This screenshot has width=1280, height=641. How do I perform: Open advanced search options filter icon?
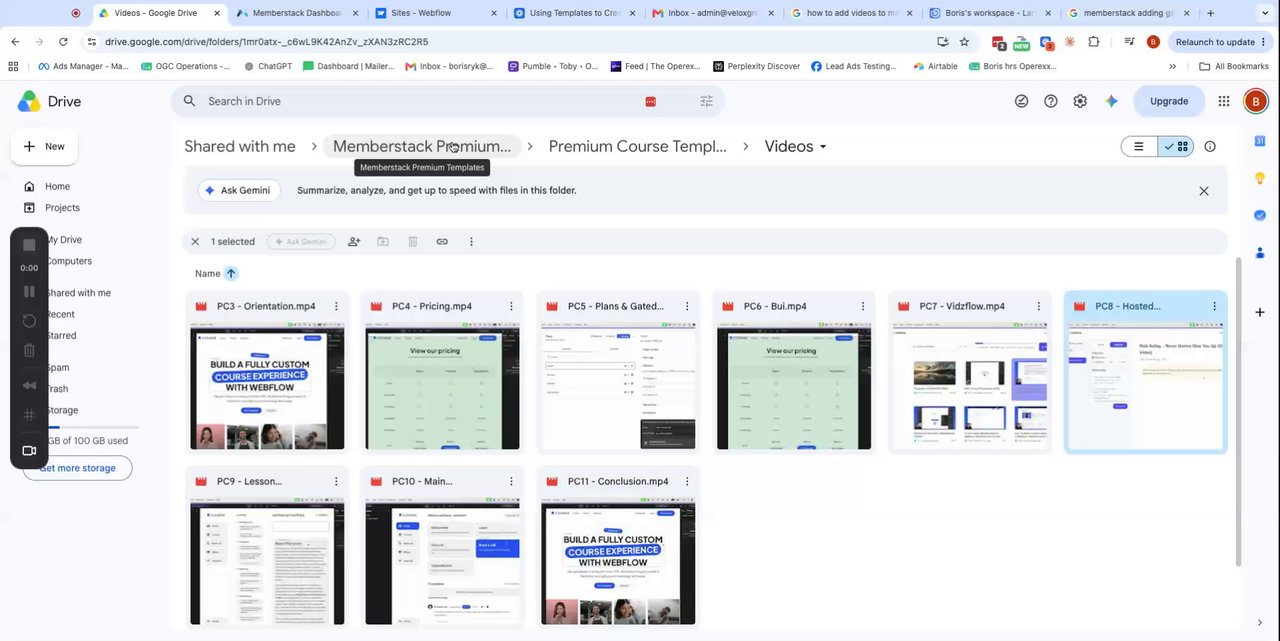tap(707, 101)
